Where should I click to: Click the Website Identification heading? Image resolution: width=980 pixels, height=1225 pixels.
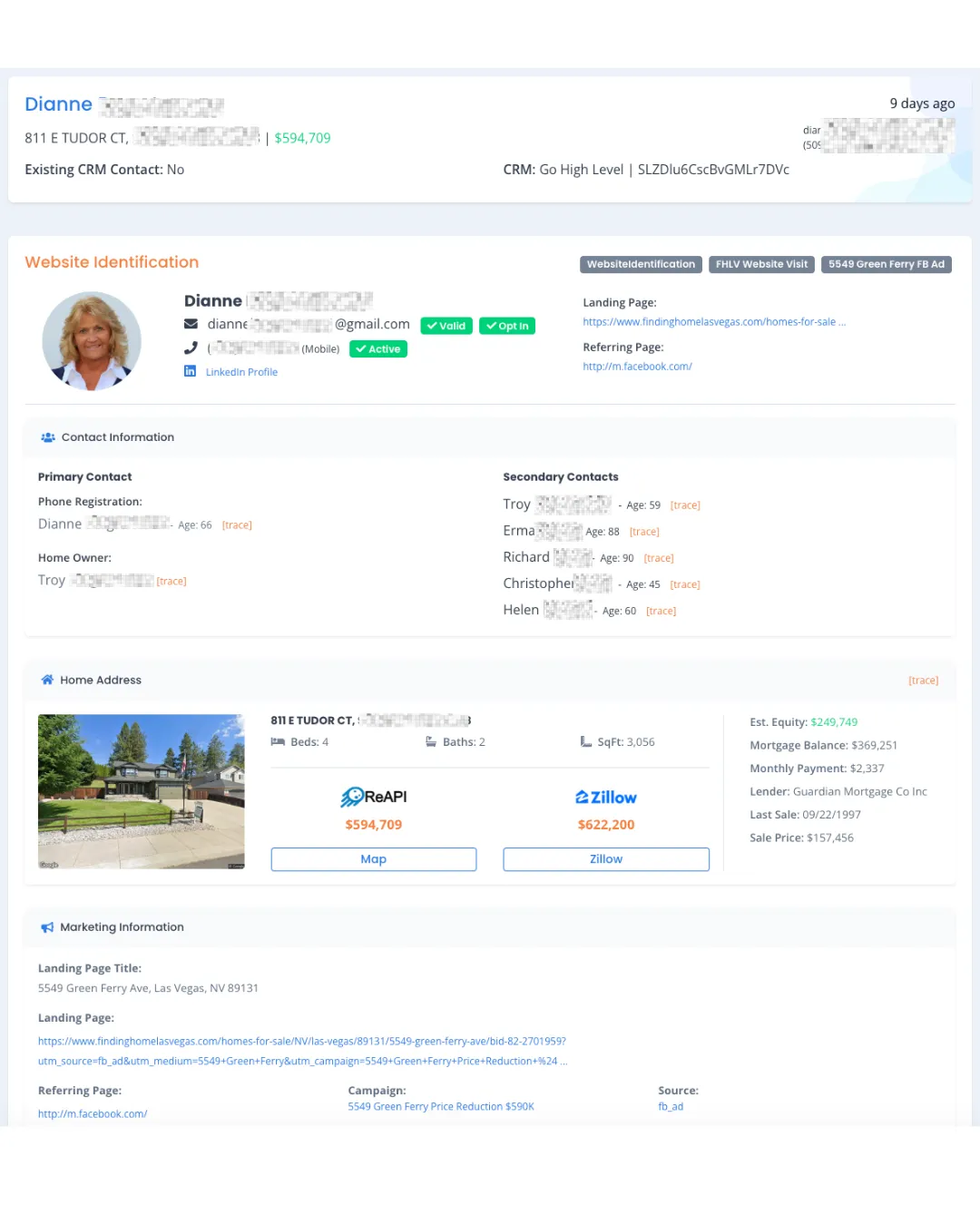112,262
